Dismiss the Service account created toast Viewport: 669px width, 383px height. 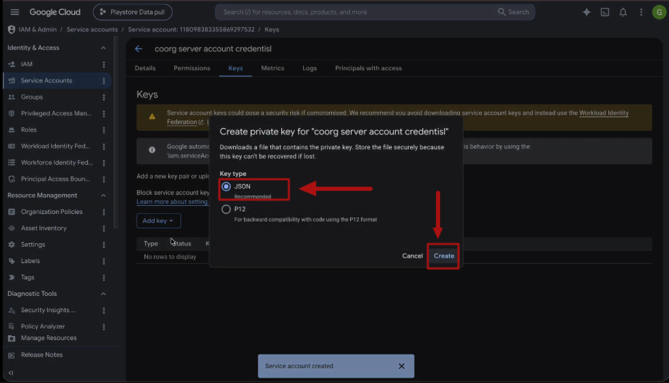click(x=401, y=366)
